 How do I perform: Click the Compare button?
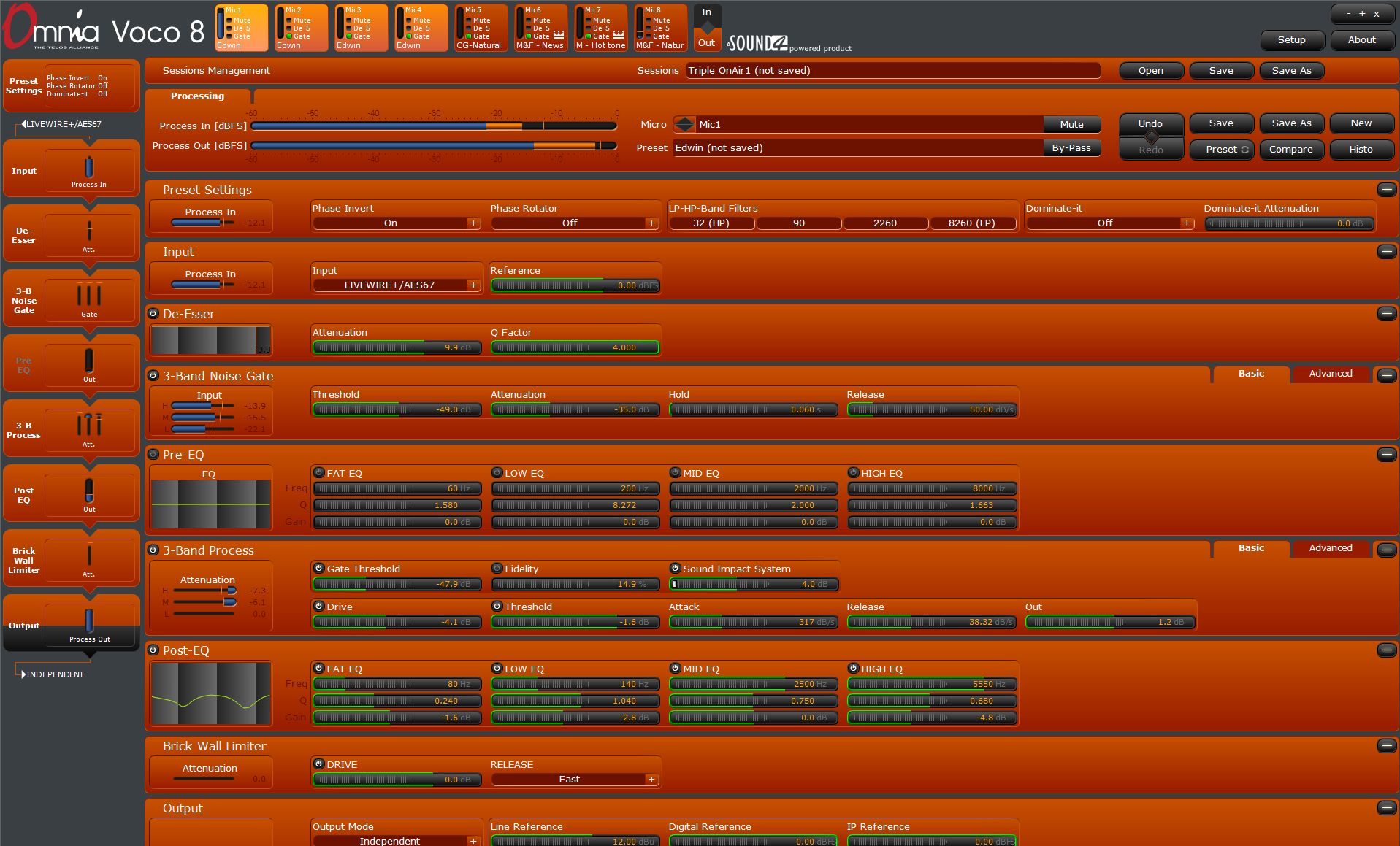pos(1290,150)
